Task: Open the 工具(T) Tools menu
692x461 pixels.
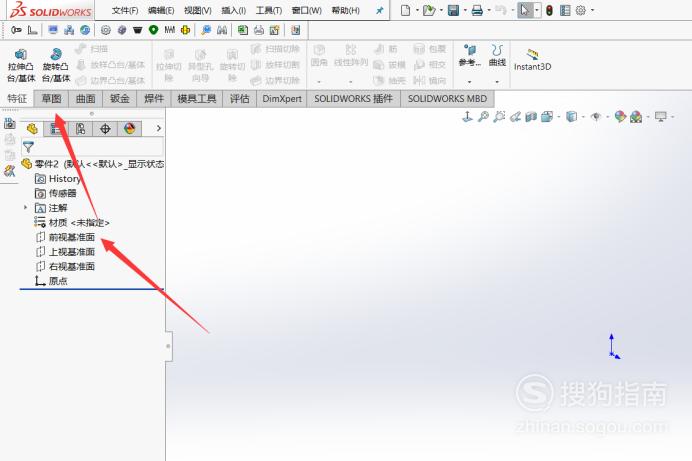Action: (269, 11)
